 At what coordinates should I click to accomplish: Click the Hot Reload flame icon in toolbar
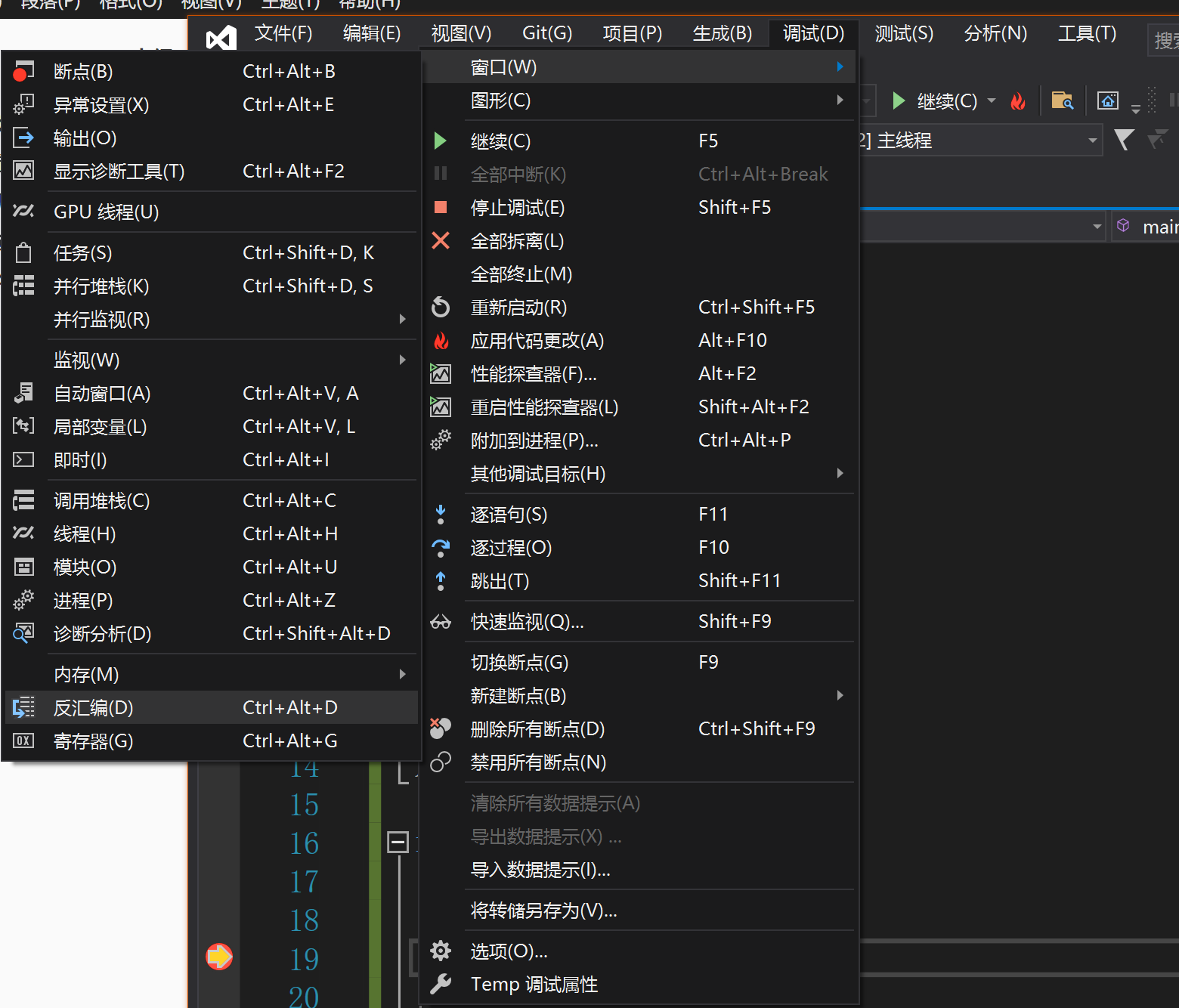click(1018, 100)
